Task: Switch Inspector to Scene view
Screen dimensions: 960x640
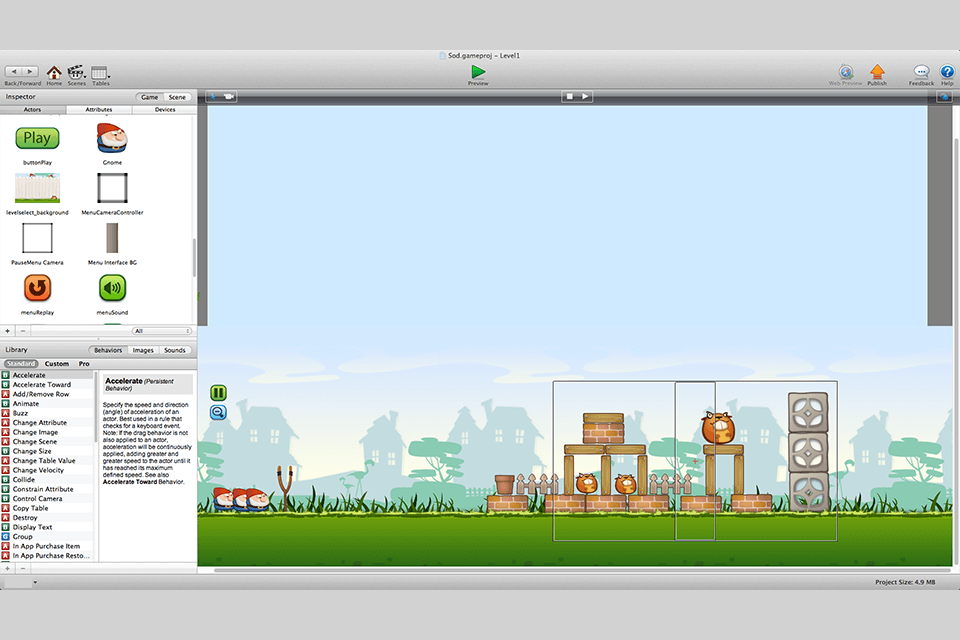Action: [177, 97]
